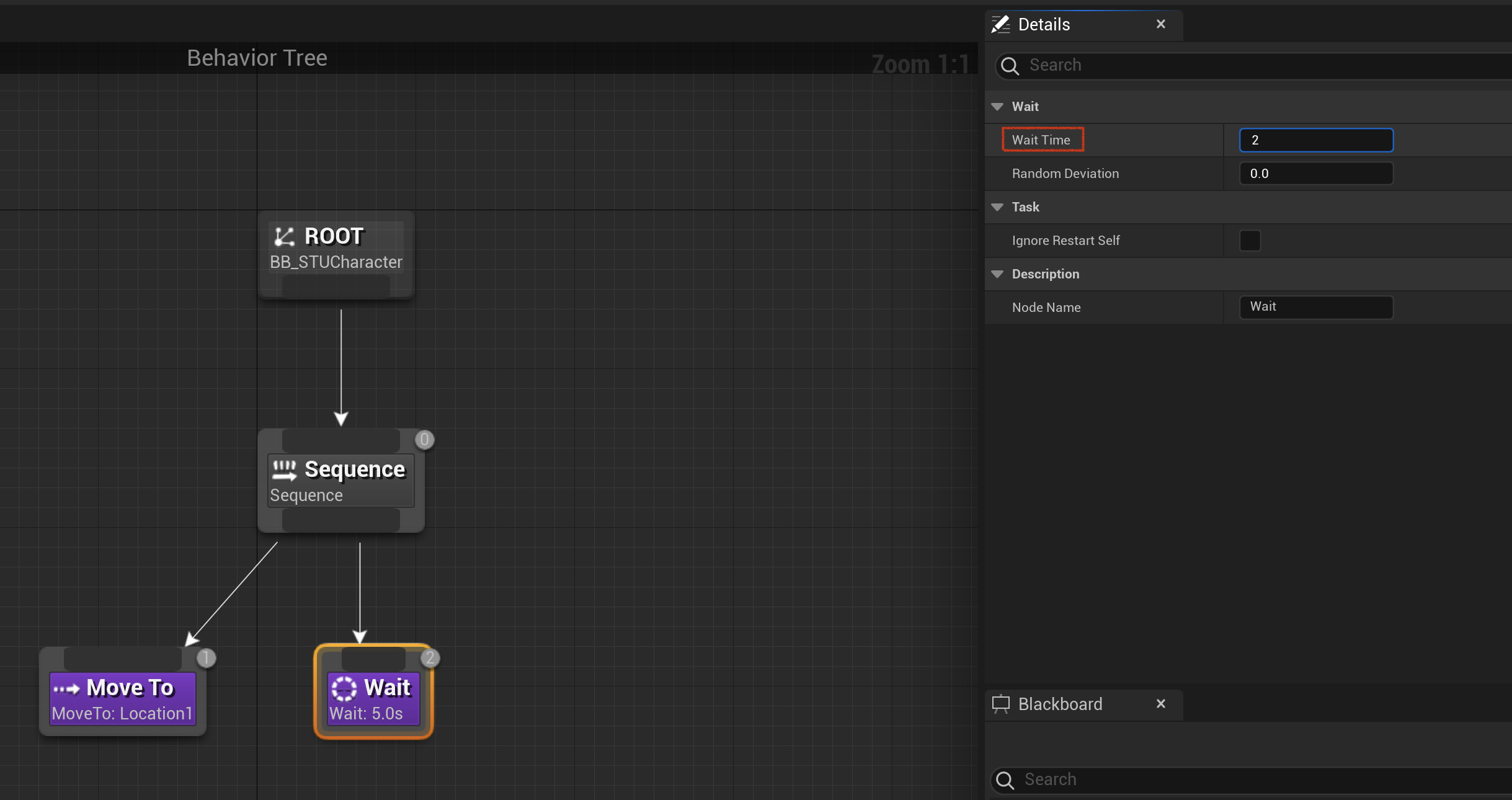Click the Sequence composite icon
The width and height of the screenshot is (1512, 800).
[x=285, y=470]
